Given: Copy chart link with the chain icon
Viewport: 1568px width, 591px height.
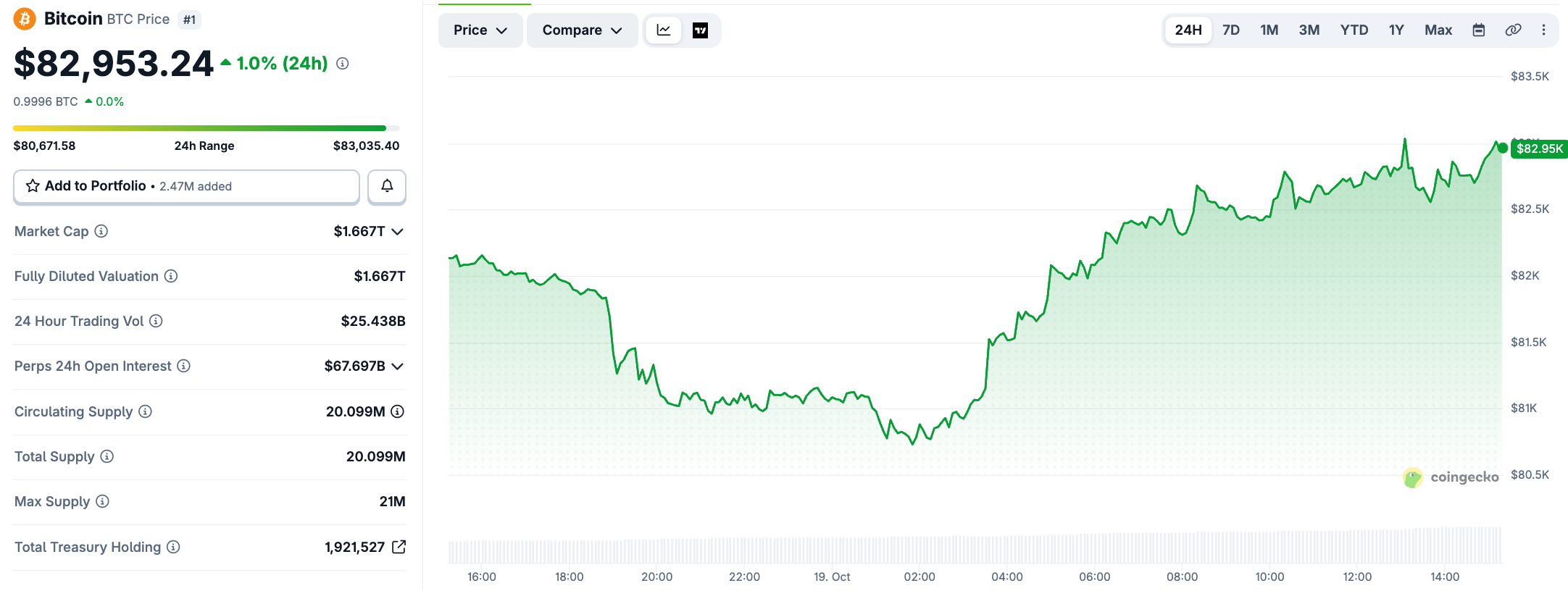Looking at the screenshot, I should click(x=1513, y=30).
